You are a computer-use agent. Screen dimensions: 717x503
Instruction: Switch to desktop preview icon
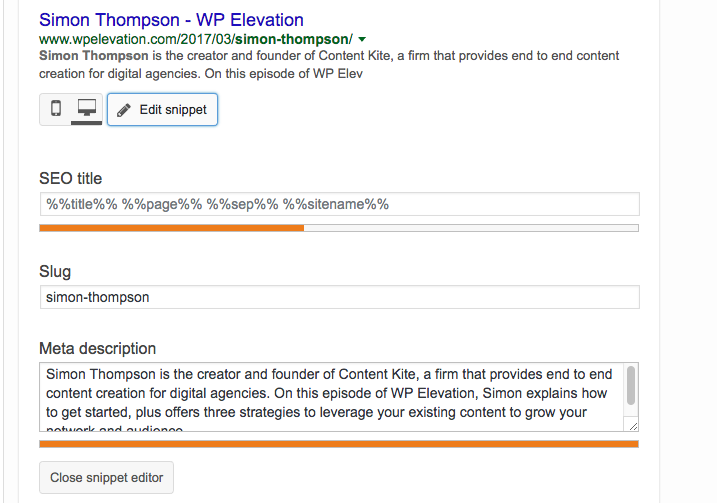click(86, 109)
